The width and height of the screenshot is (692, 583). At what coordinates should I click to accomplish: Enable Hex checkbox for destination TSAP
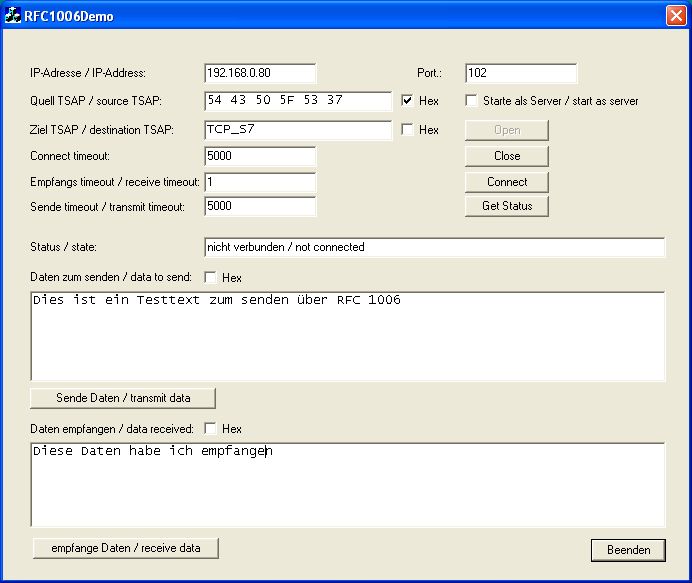(407, 130)
